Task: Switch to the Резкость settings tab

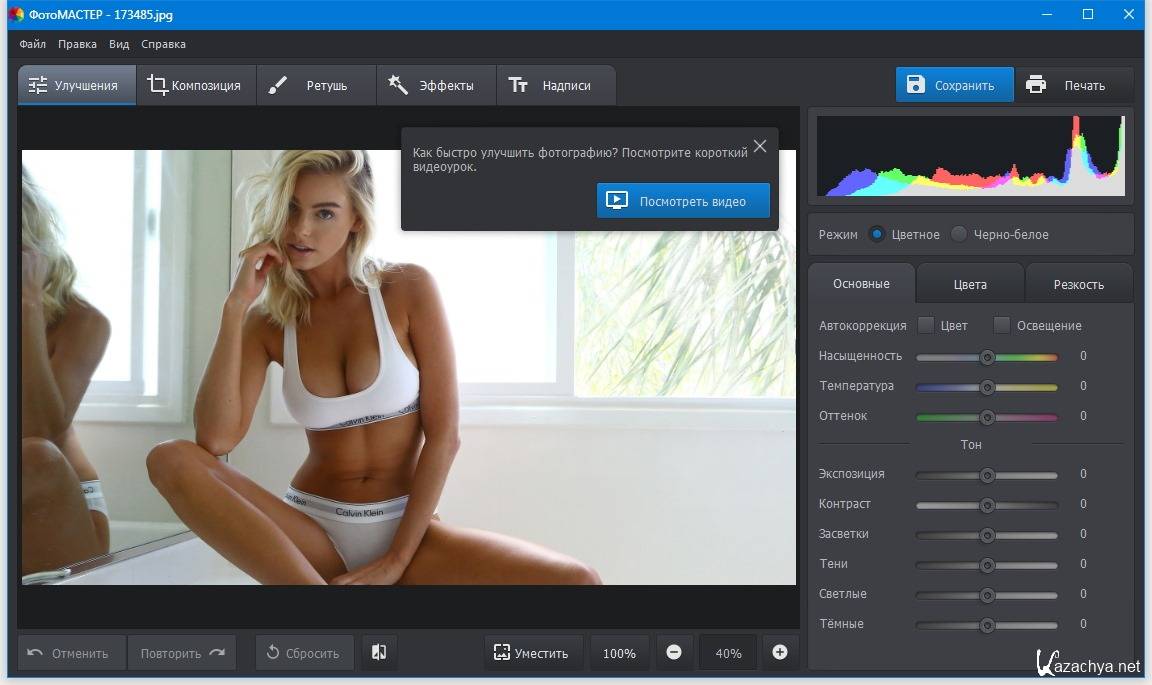Action: click(x=1079, y=284)
